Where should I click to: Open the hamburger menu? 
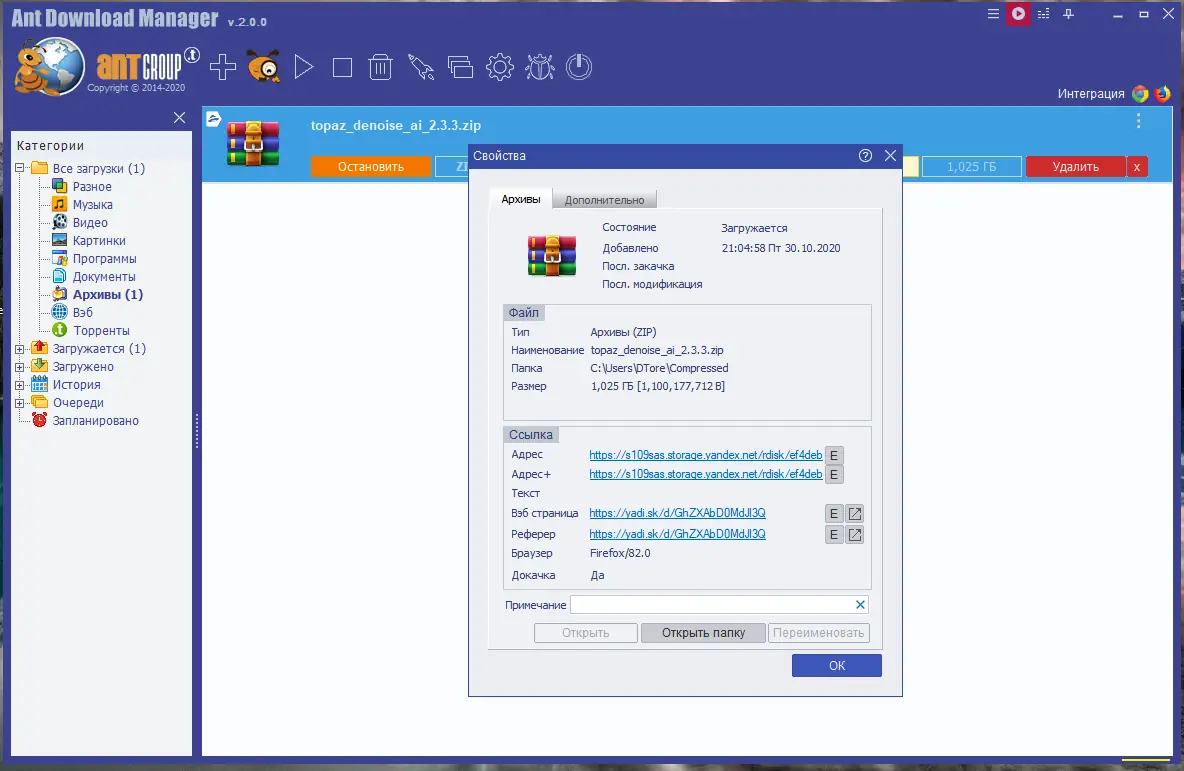pos(992,14)
